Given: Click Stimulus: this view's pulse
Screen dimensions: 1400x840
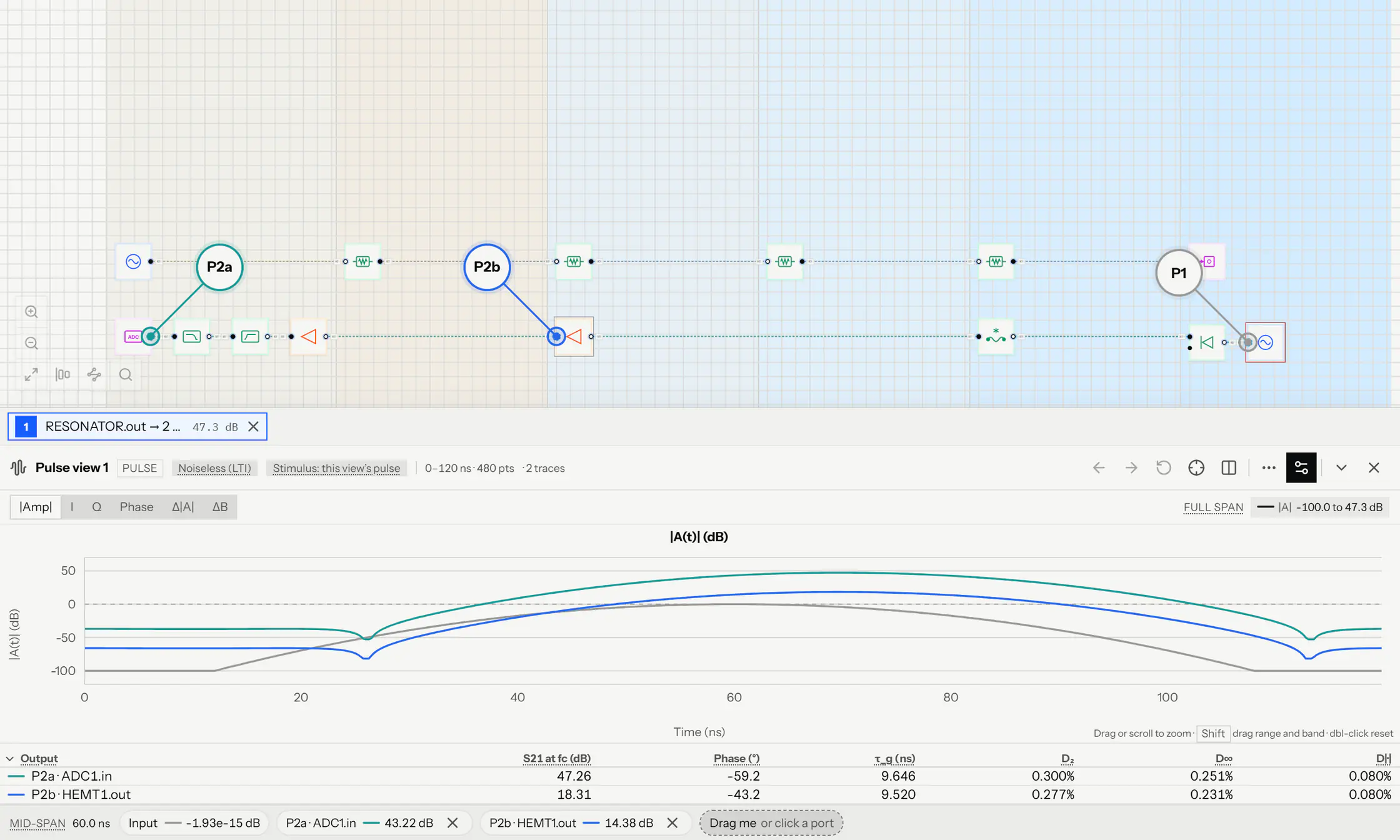Looking at the screenshot, I should 336,468.
